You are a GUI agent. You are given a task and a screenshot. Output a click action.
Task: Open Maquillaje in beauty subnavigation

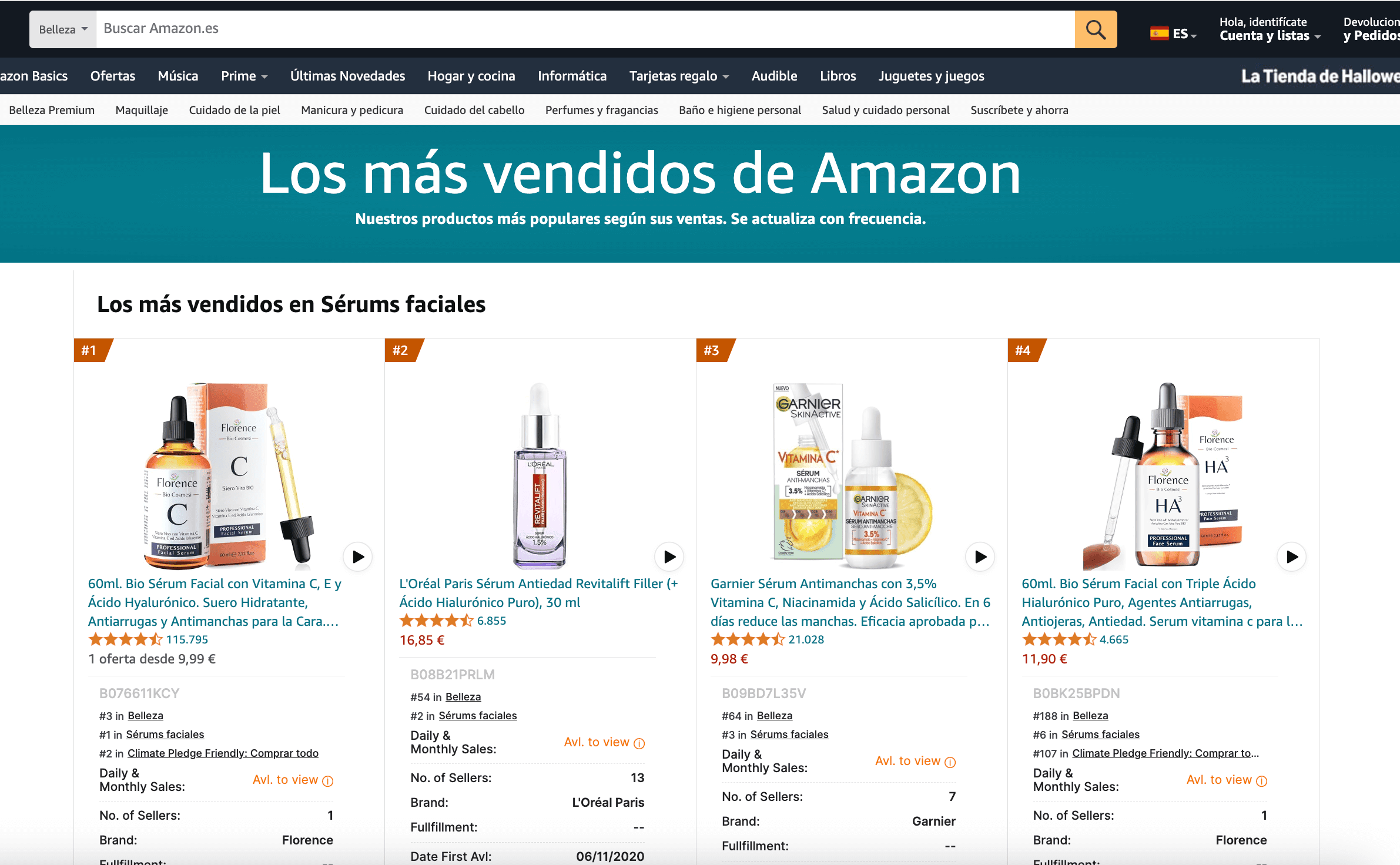(x=142, y=110)
